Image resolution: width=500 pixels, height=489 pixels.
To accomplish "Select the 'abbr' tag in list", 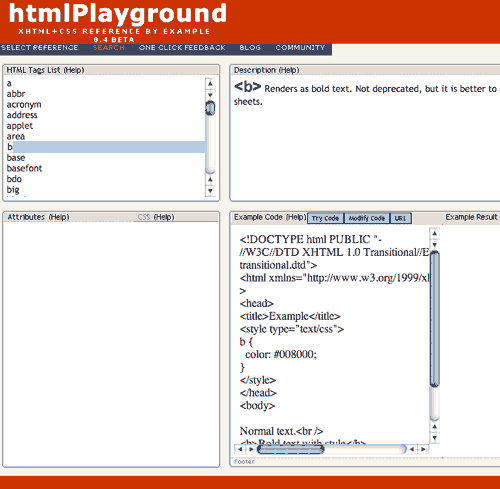I will (x=16, y=94).
